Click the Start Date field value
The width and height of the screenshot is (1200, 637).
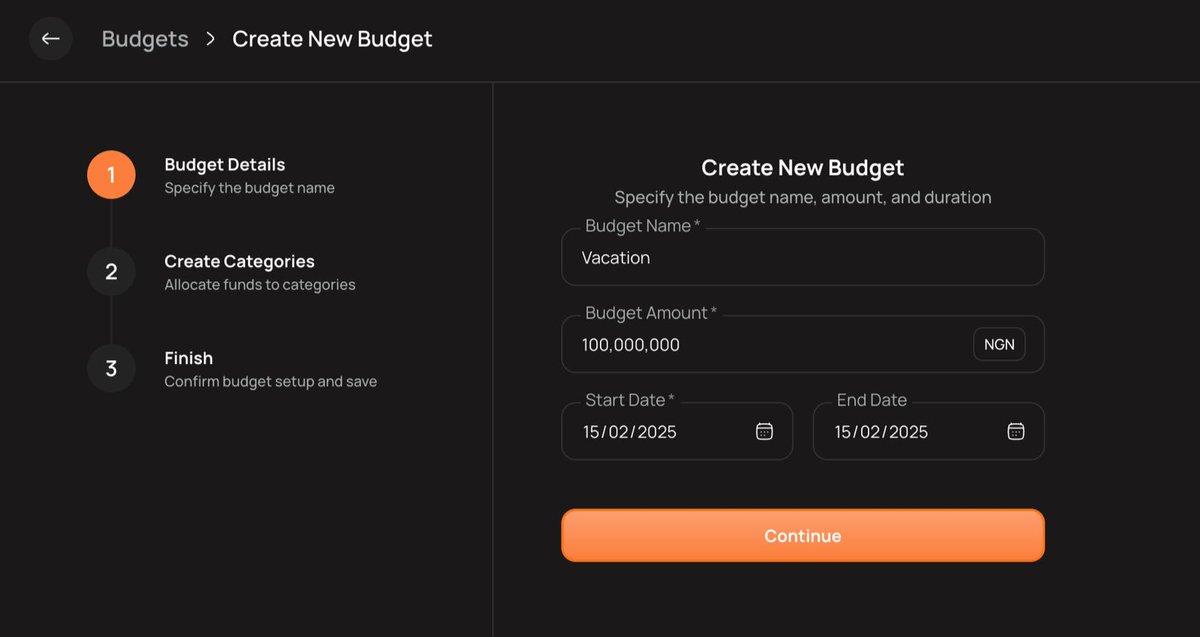tap(630, 432)
